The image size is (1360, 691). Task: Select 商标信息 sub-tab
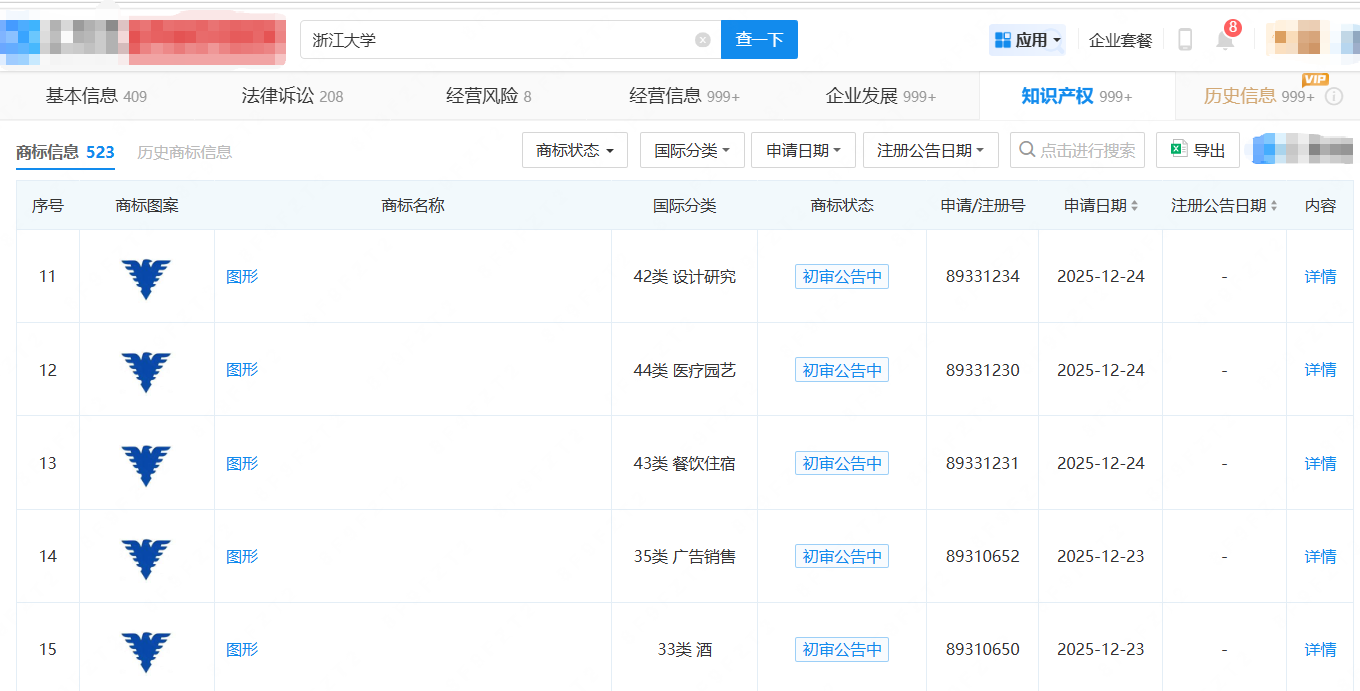click(x=65, y=152)
